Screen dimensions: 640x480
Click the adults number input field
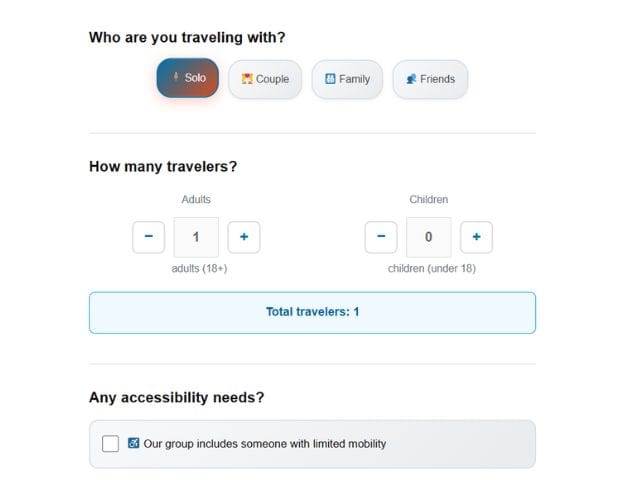point(196,237)
